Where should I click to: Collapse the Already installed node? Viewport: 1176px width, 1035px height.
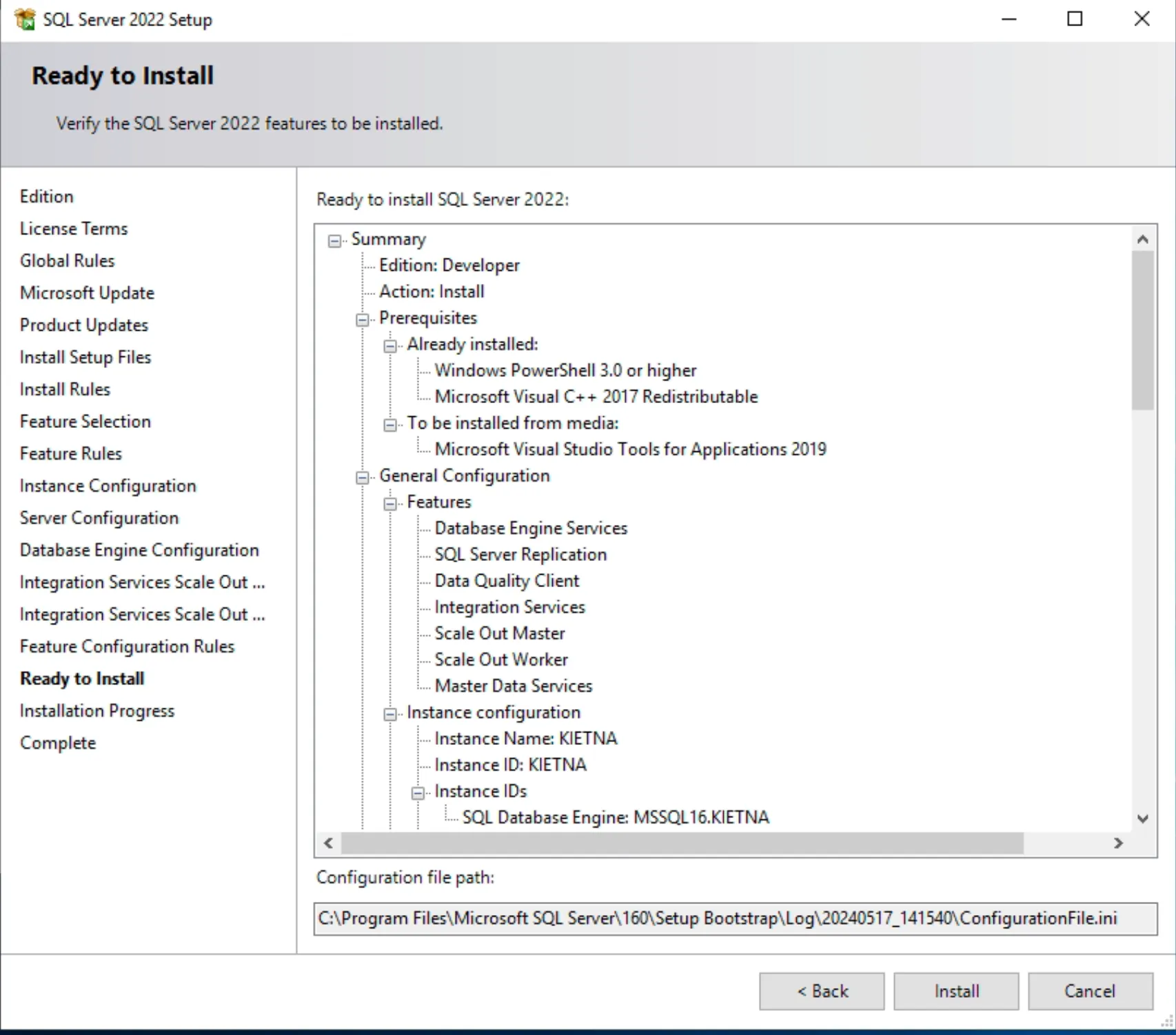(x=390, y=346)
